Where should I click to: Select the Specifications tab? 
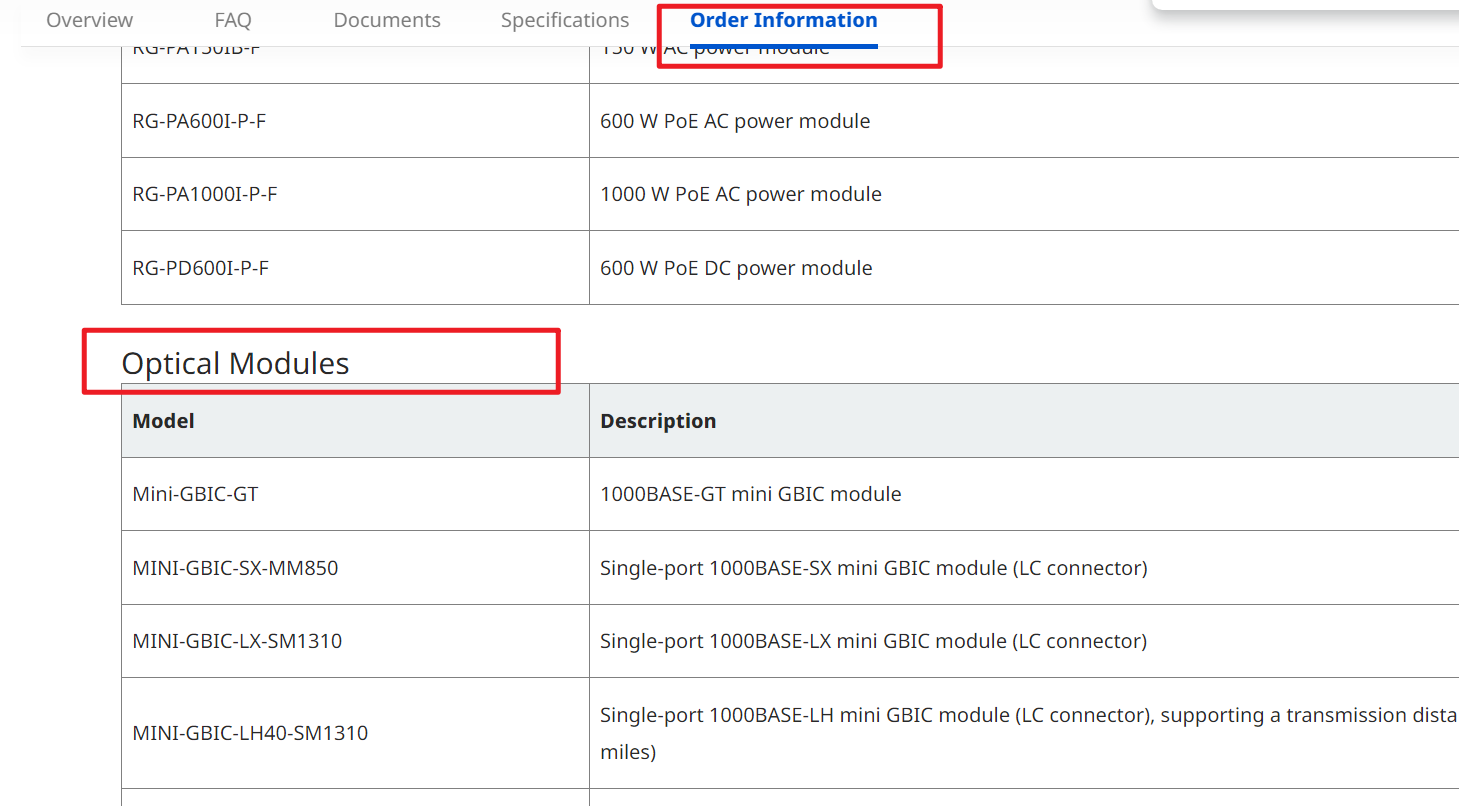pos(565,20)
